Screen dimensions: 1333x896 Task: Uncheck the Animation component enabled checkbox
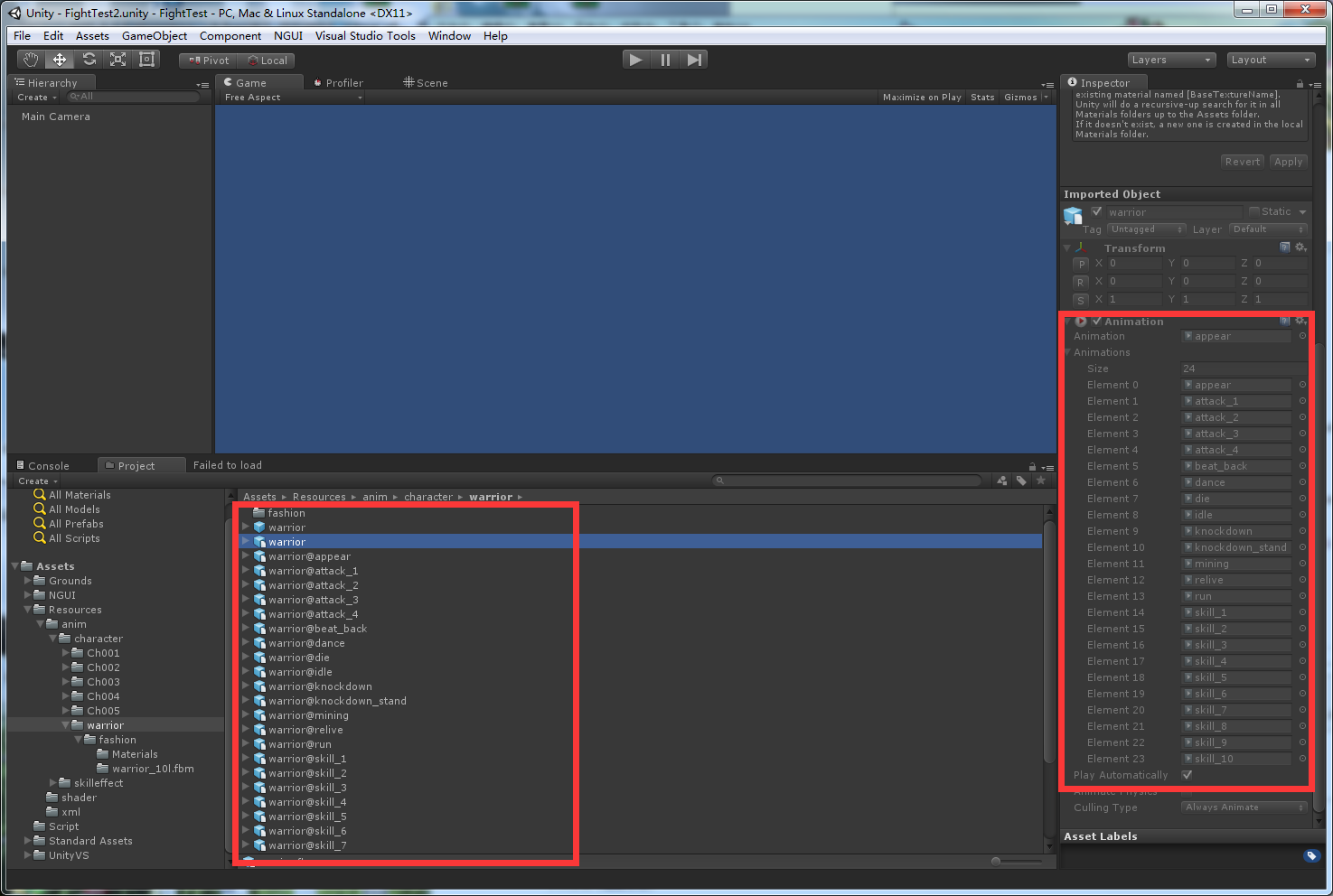(1094, 321)
